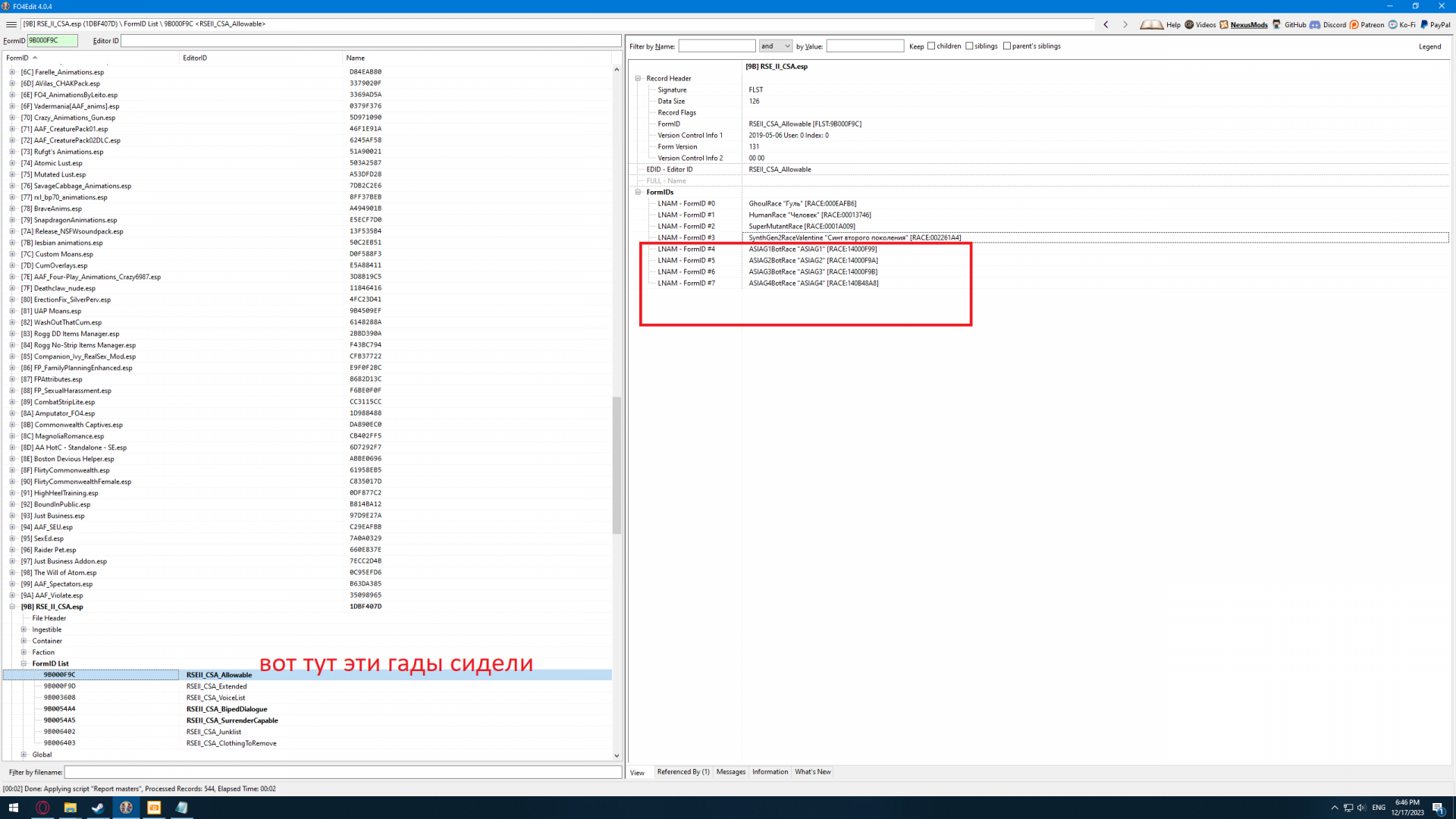Click the PayPal icon
Viewport: 1456px width, 819px height.
(1424, 24)
